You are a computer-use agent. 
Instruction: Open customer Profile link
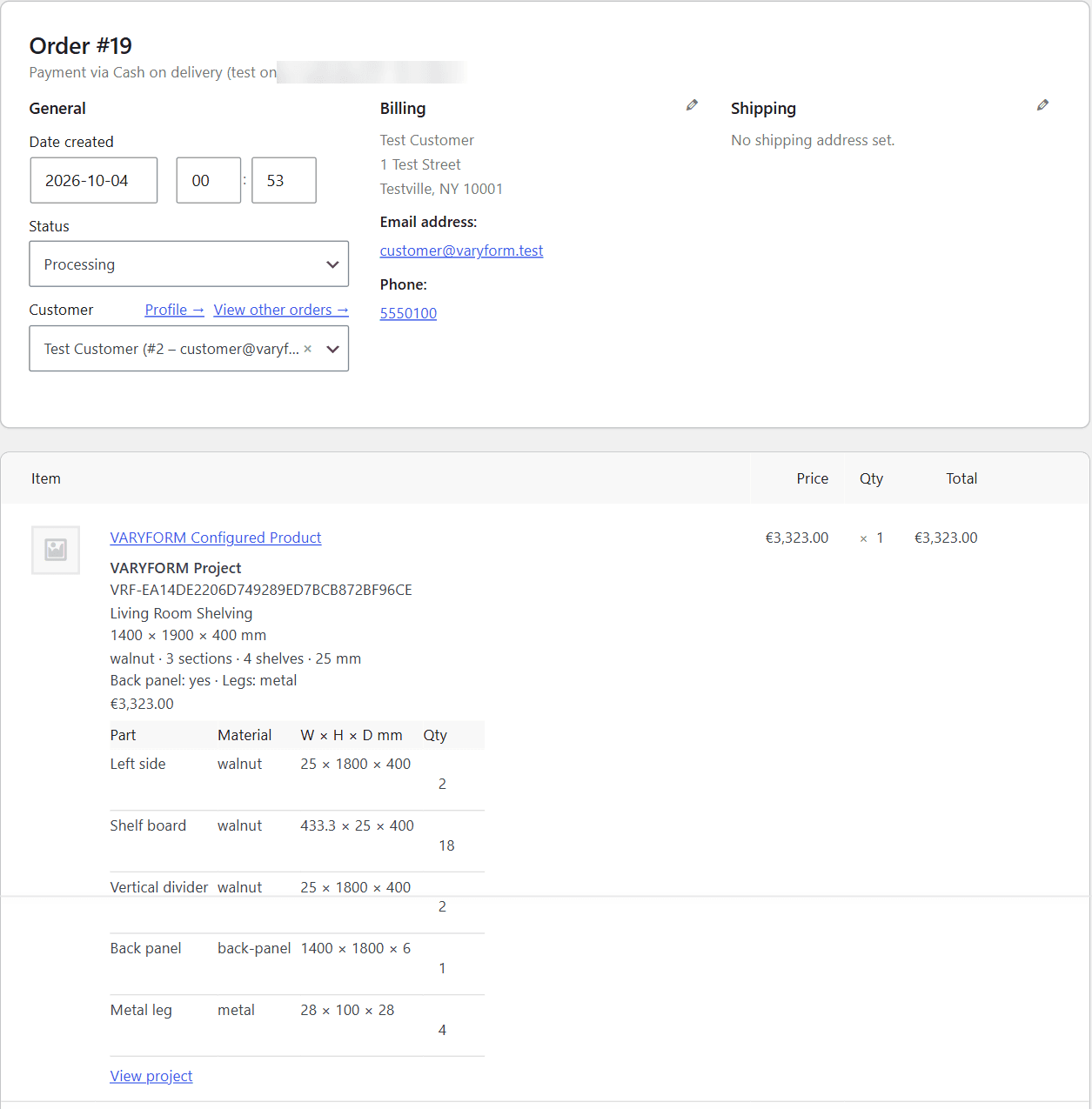174,310
